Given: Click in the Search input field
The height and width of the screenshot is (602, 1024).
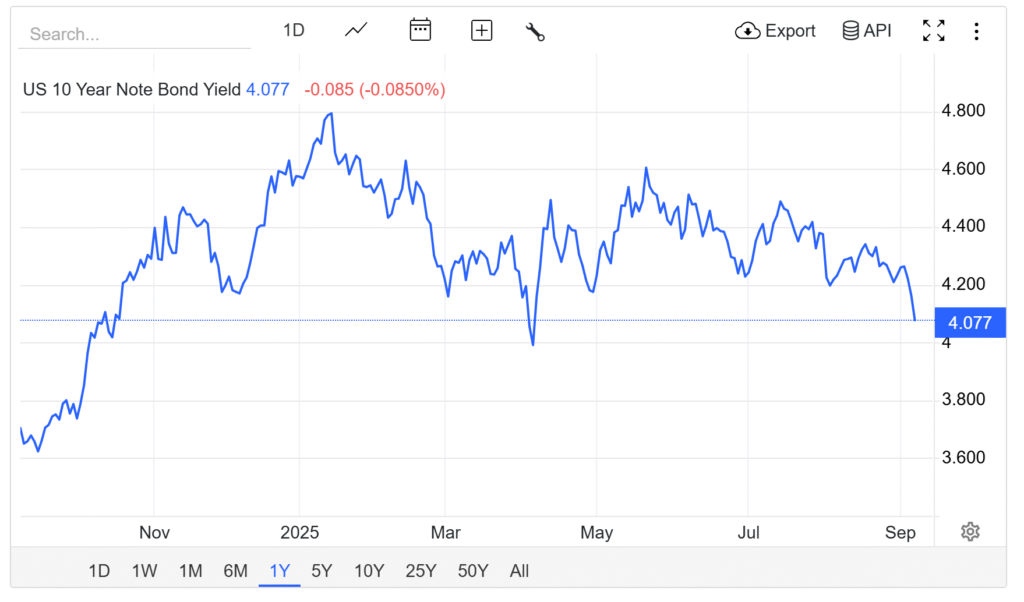Looking at the screenshot, I should pyautogui.click(x=134, y=34).
